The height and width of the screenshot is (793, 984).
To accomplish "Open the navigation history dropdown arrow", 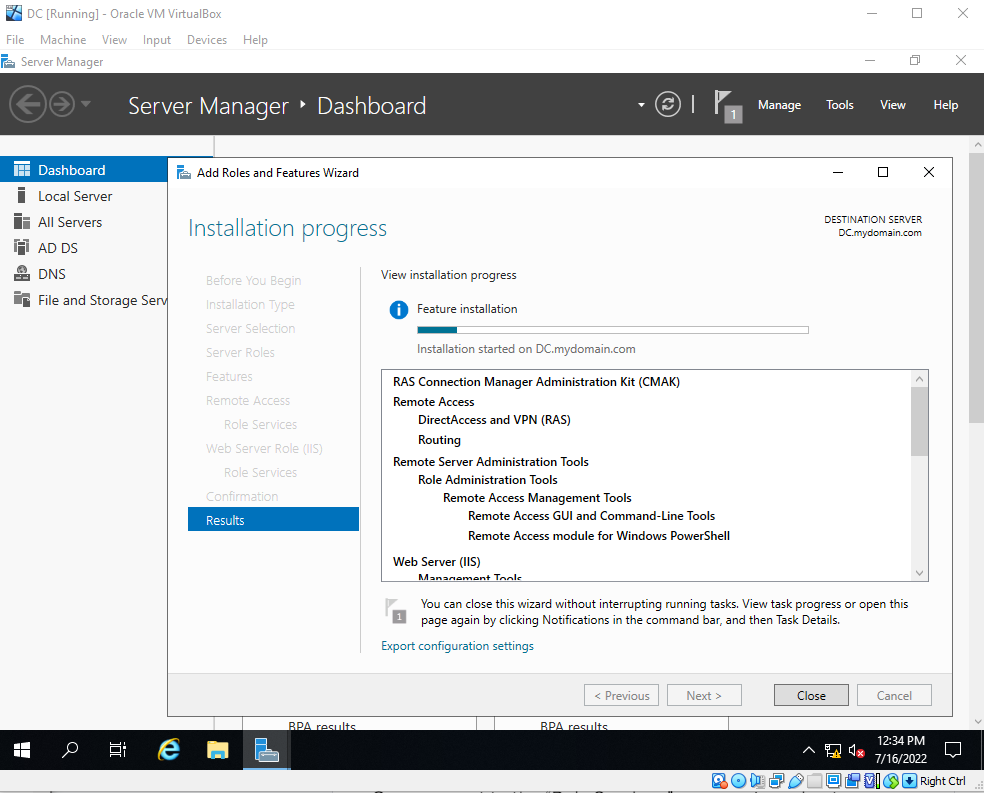I will [86, 104].
